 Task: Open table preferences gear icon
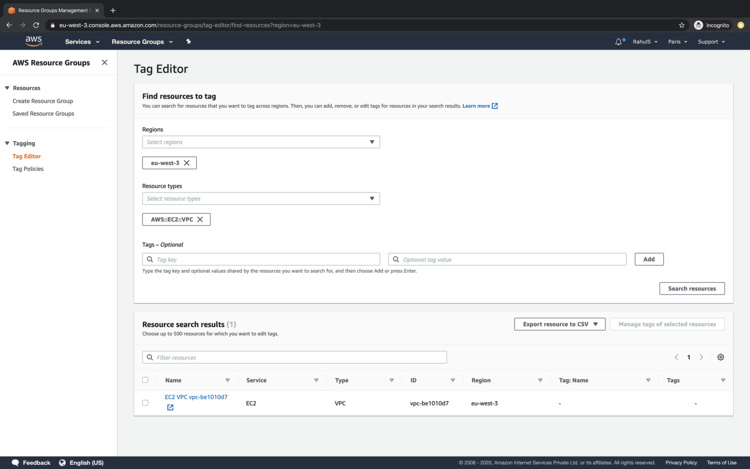(720, 357)
